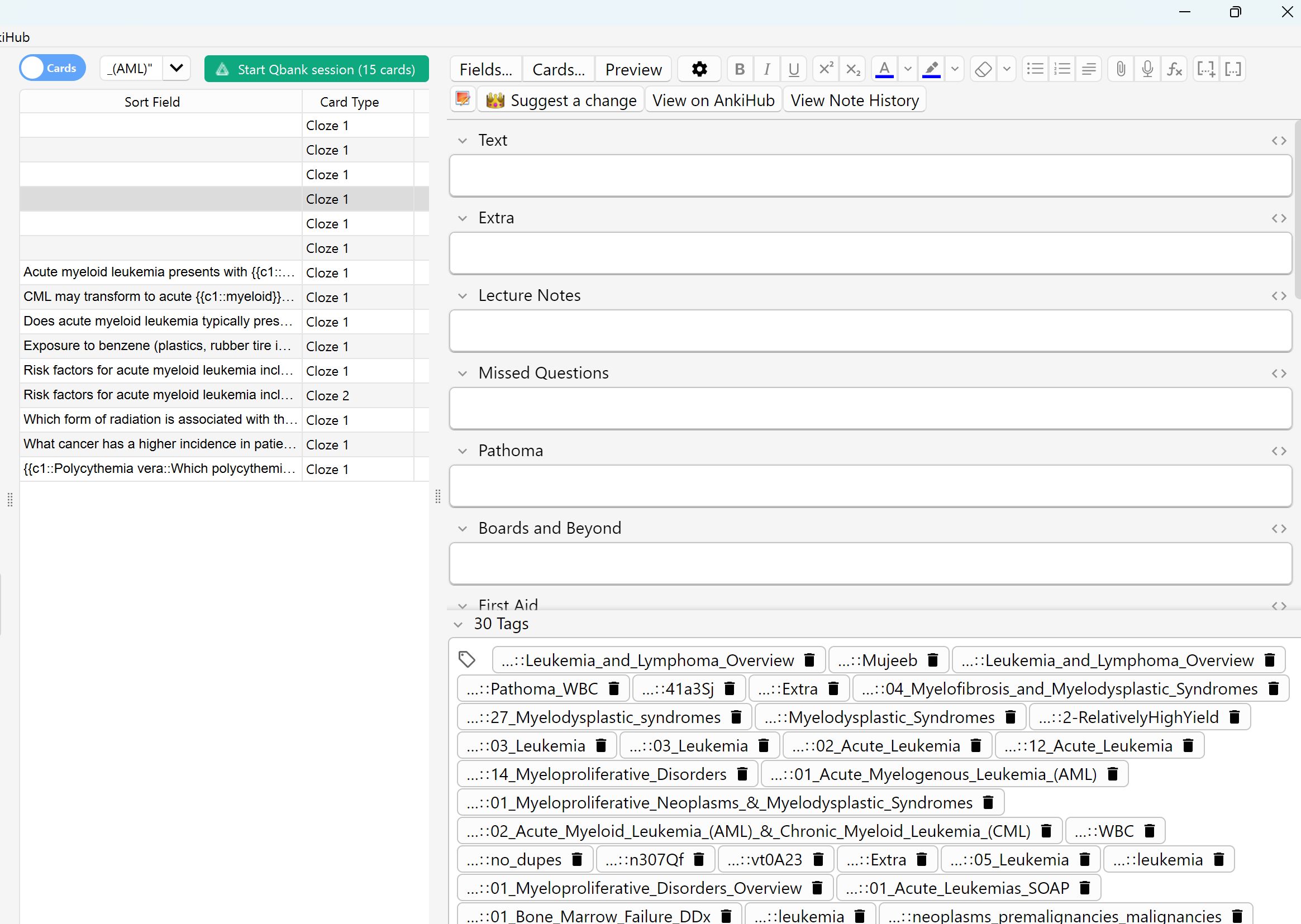Toggle Cards/Notes switch
The height and width of the screenshot is (924, 1301).
[x=53, y=68]
